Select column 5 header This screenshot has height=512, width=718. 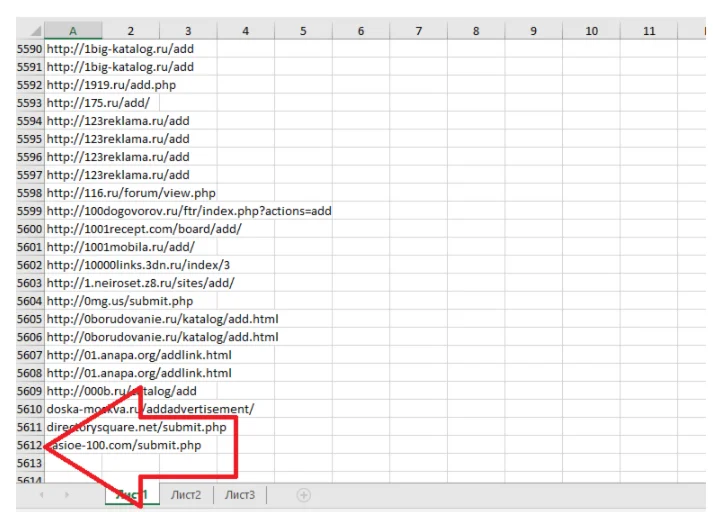click(x=303, y=31)
